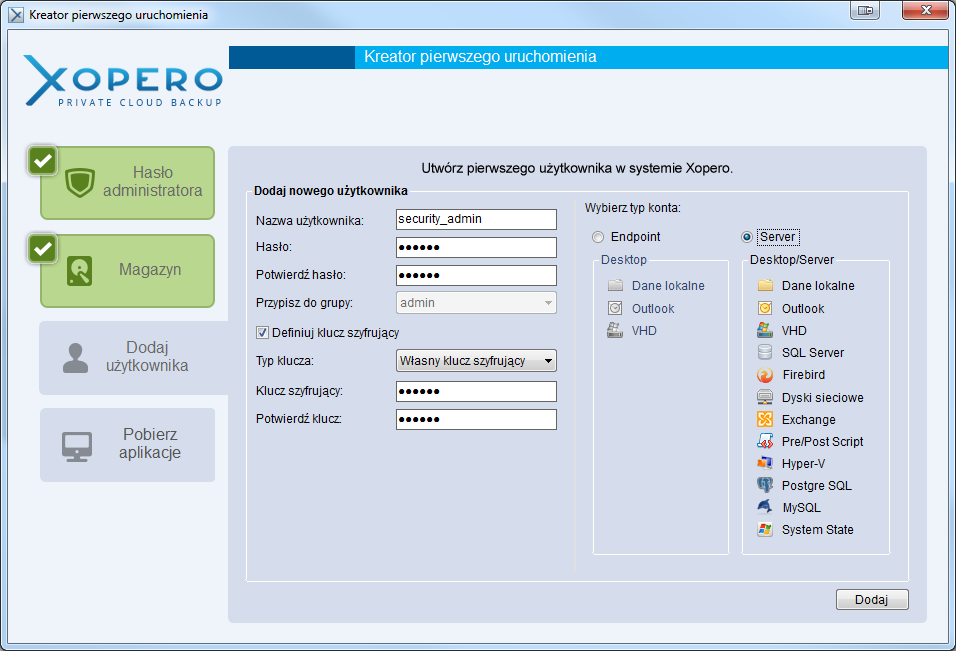Select the Server account type radio button
The width and height of the screenshot is (956, 651).
pyautogui.click(x=747, y=237)
